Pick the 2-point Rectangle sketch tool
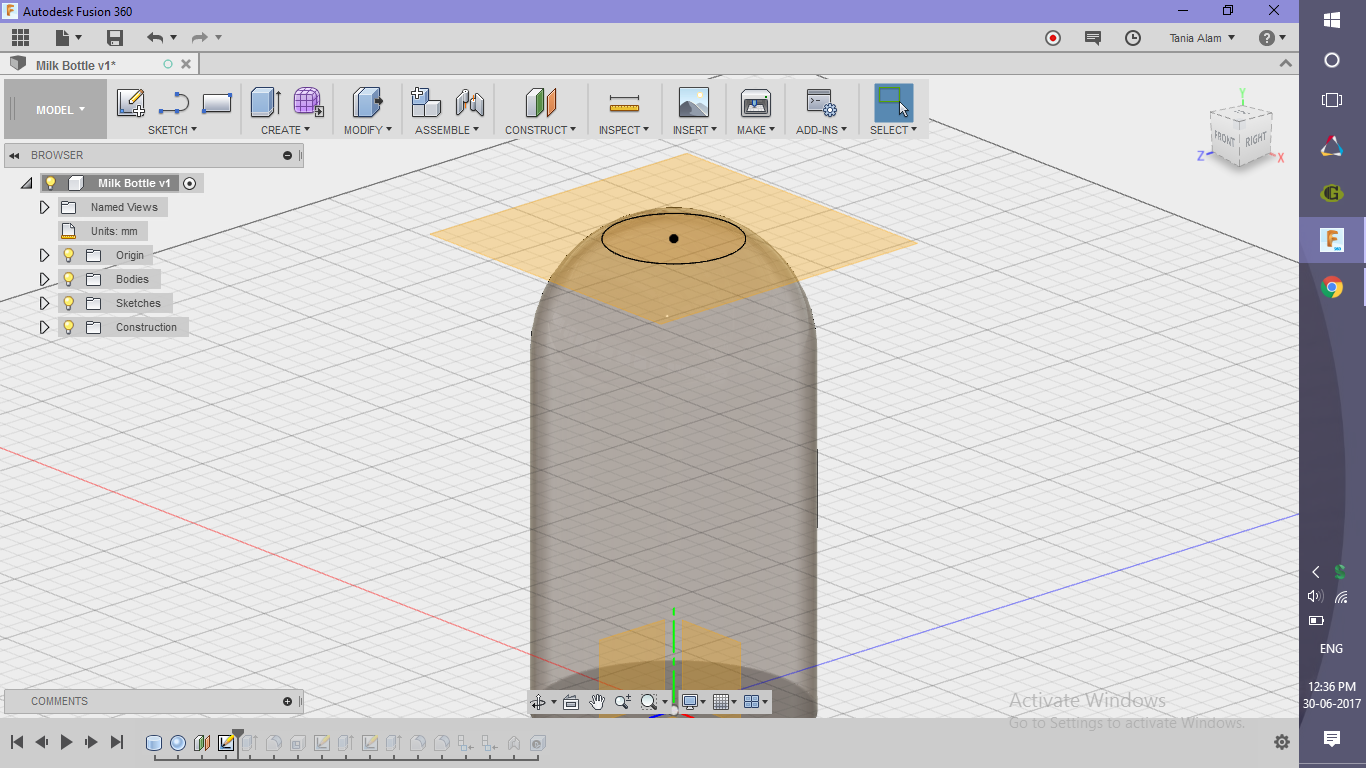1366x768 pixels. [x=217, y=103]
